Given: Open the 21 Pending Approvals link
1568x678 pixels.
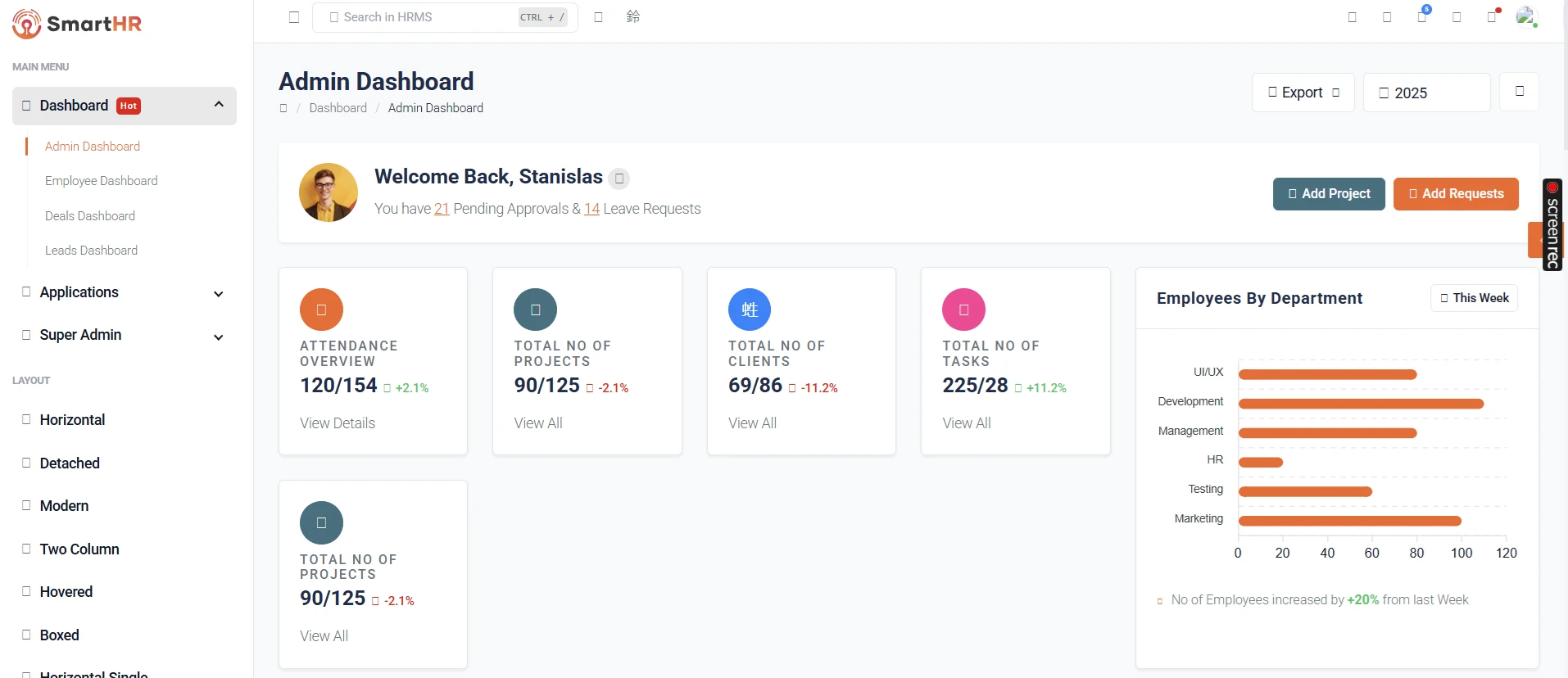Looking at the screenshot, I should click(442, 210).
